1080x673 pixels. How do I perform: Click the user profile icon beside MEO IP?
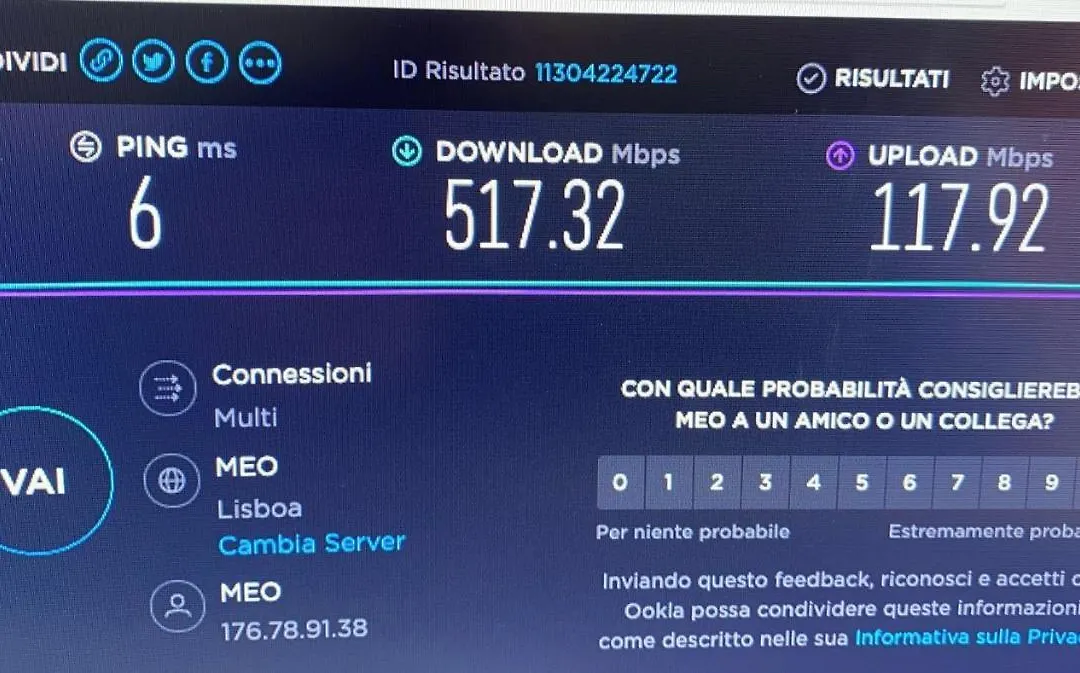(x=178, y=606)
